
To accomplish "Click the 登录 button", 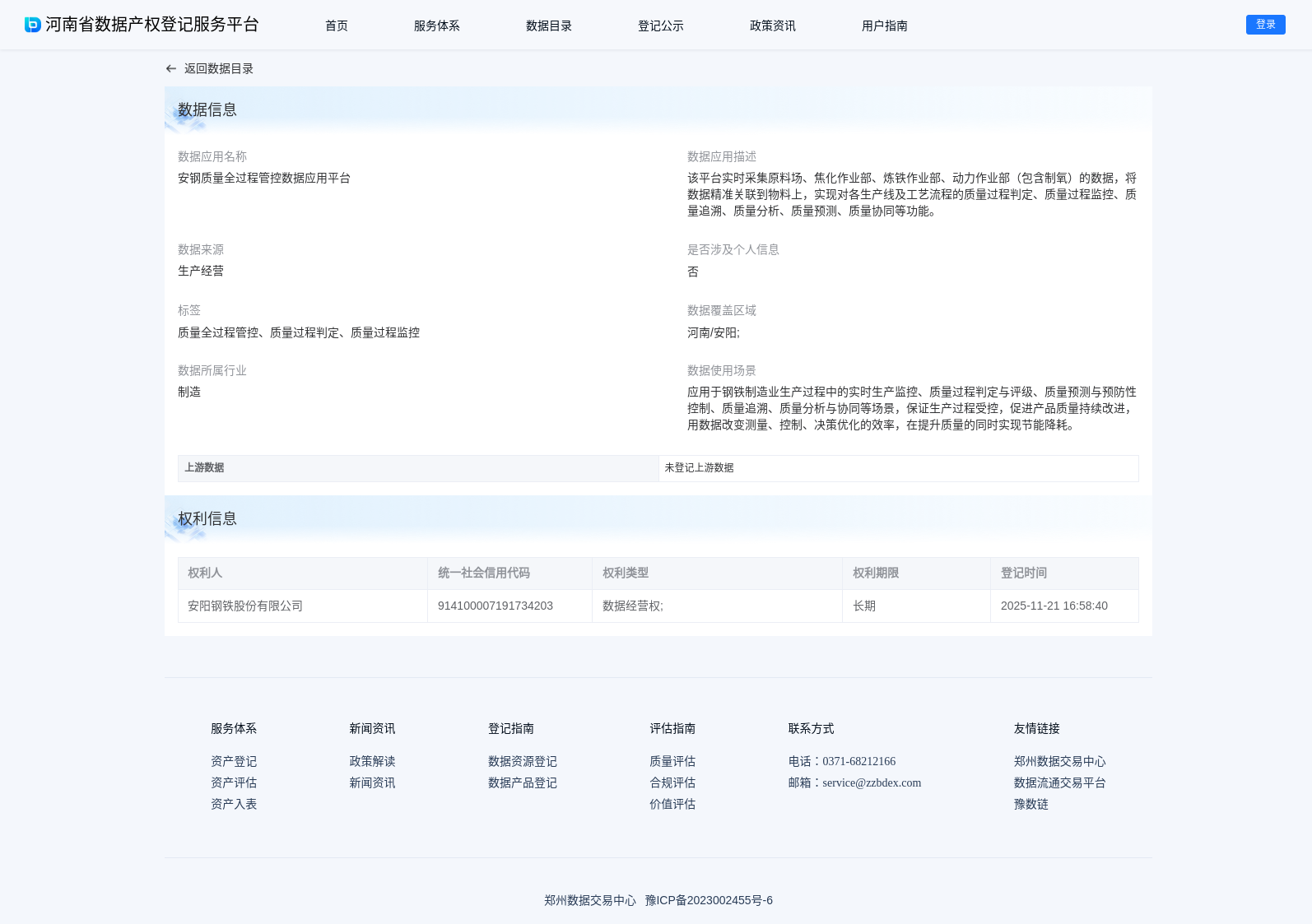I will [1266, 25].
